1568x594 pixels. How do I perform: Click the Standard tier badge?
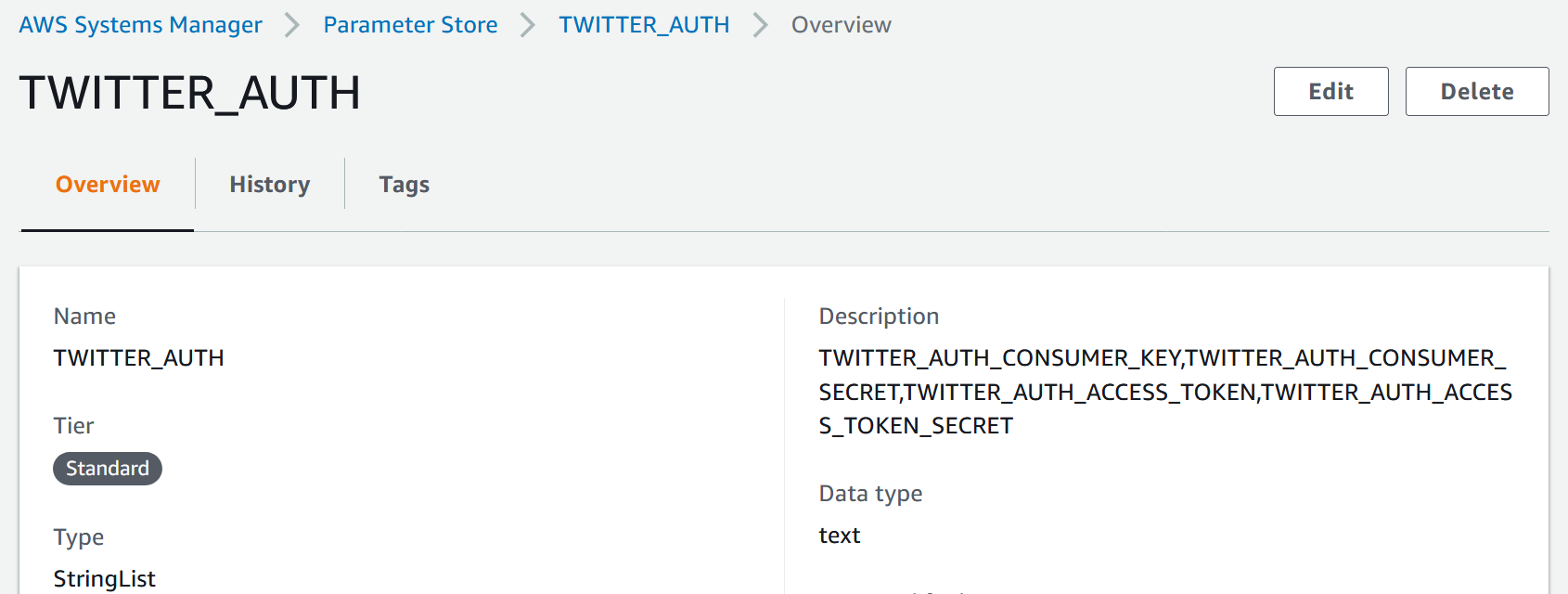point(108,469)
